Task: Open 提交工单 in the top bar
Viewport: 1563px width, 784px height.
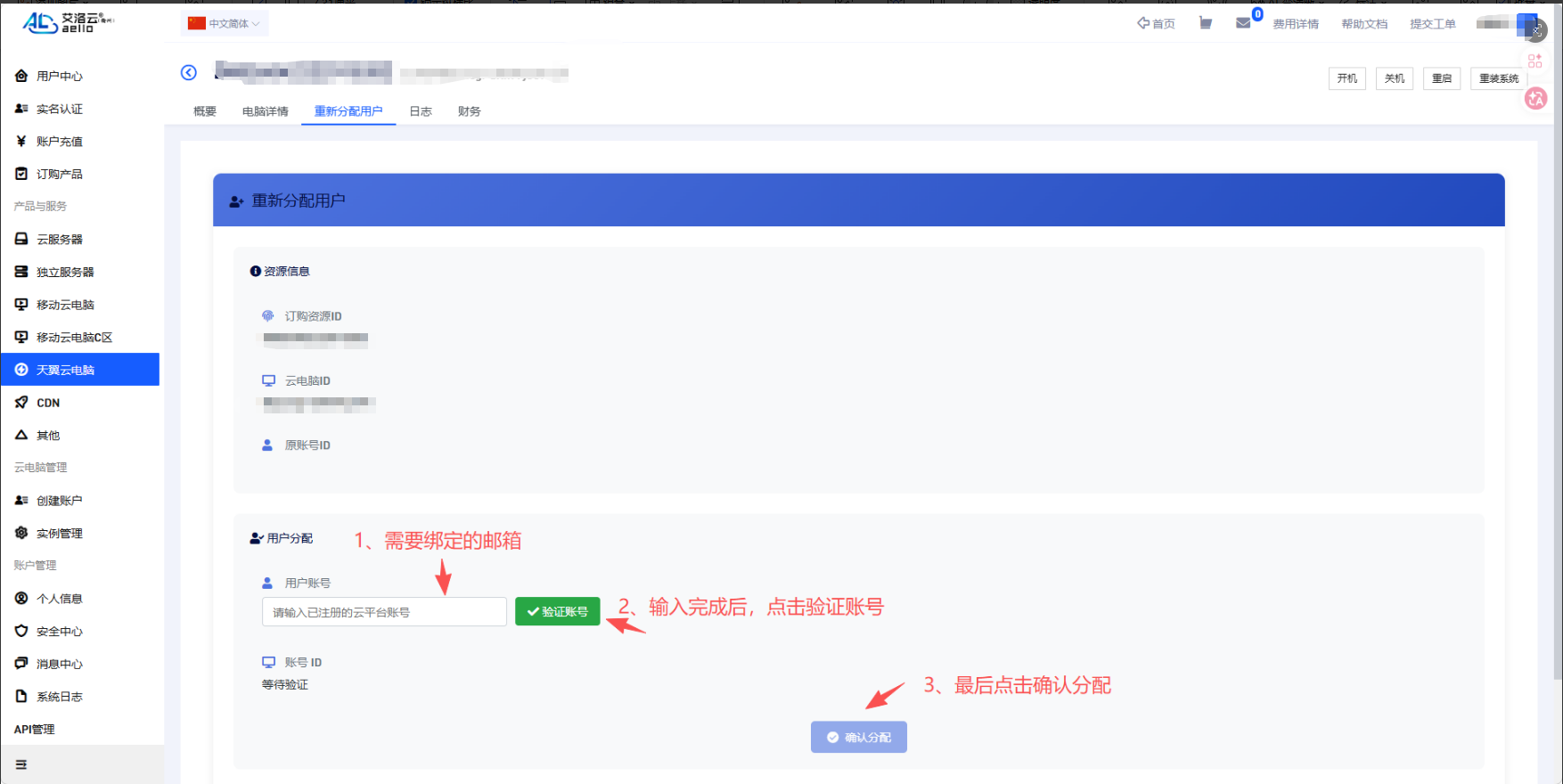Action: pyautogui.click(x=1432, y=24)
